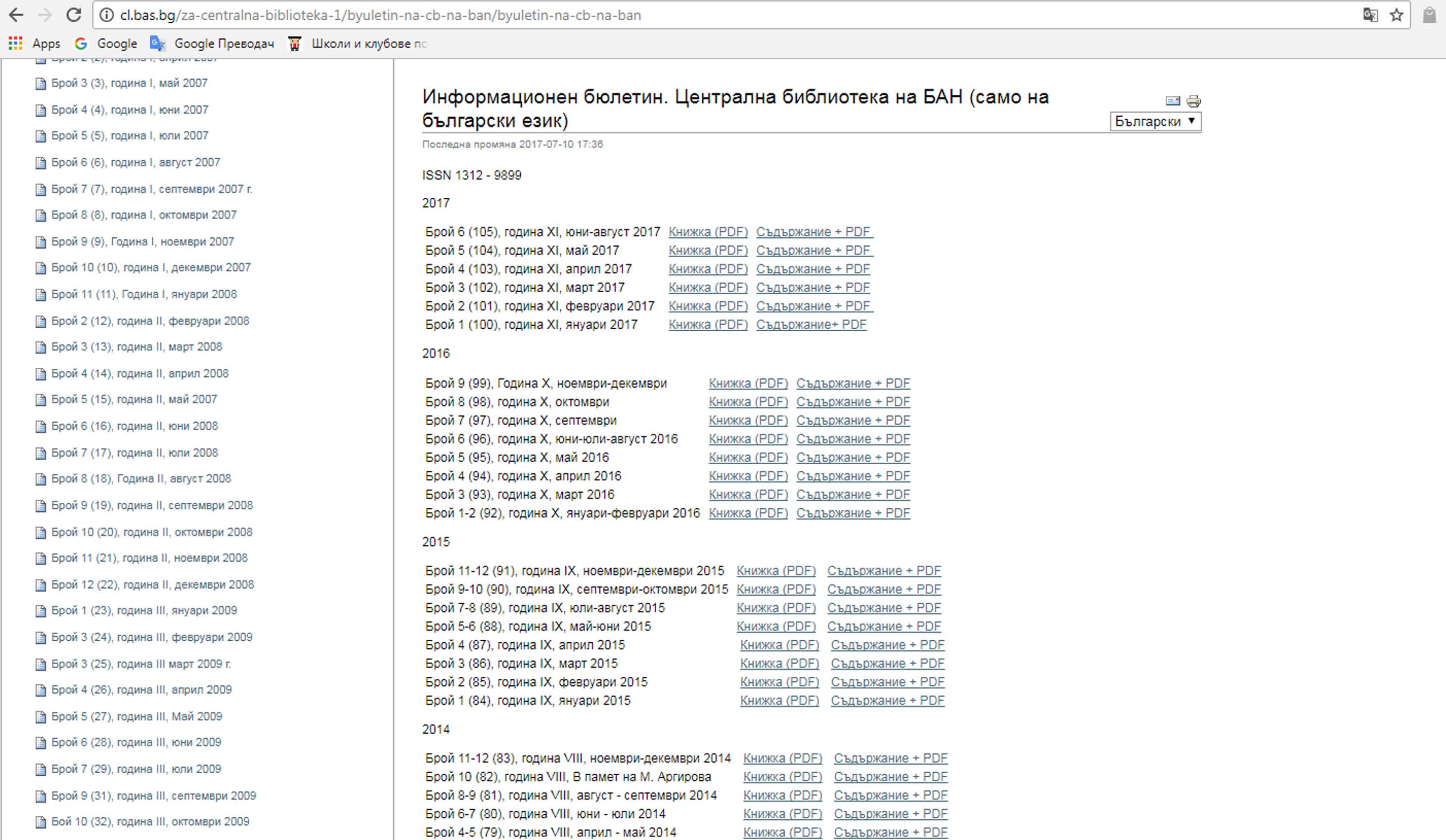Screen dimensions: 1446x840
Task: Open Книжка (PDF) for Брой 11-12 (83)
Action: (x=783, y=758)
